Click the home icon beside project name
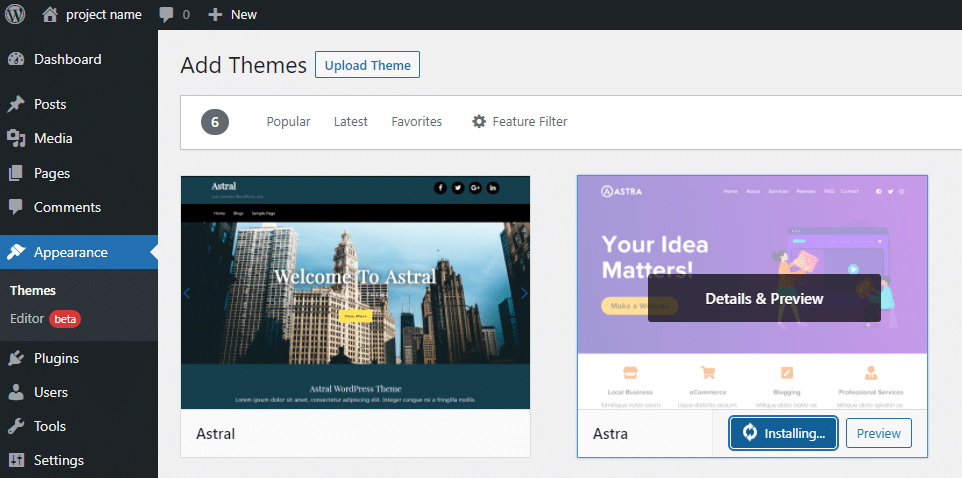The image size is (962, 478). [x=50, y=14]
